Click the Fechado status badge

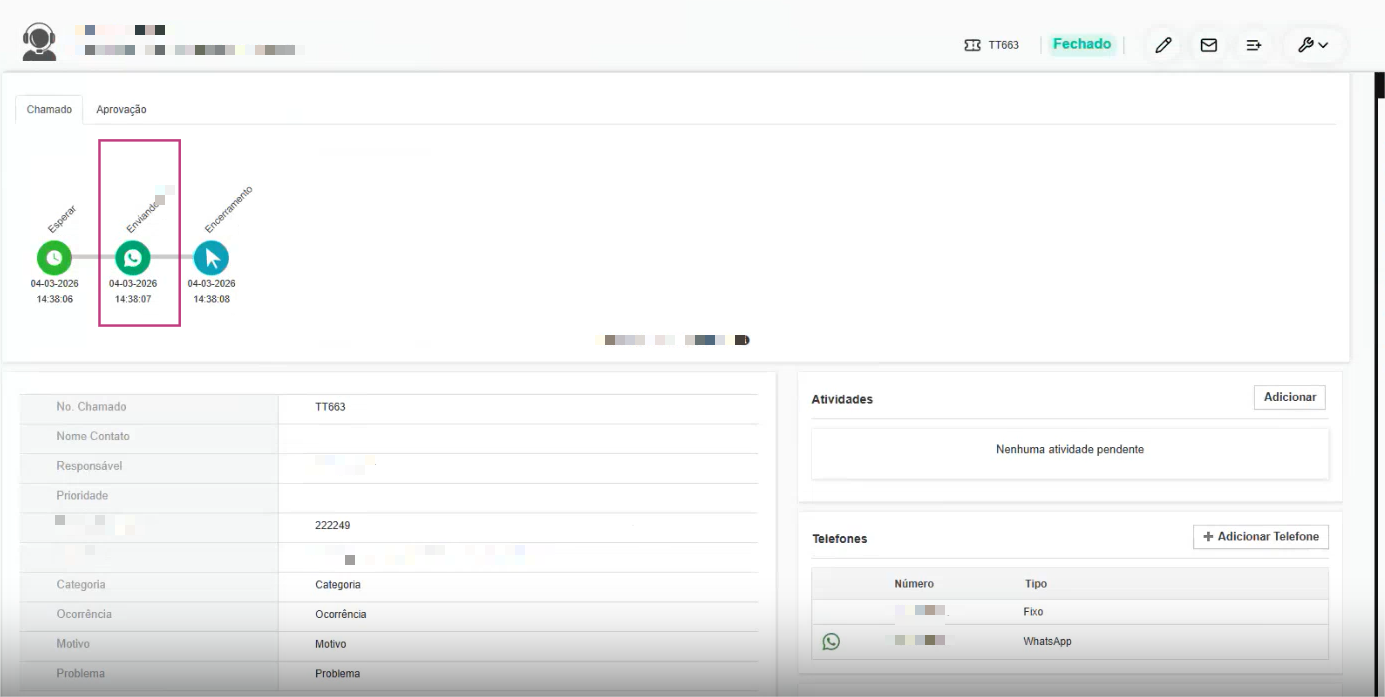(x=1081, y=44)
